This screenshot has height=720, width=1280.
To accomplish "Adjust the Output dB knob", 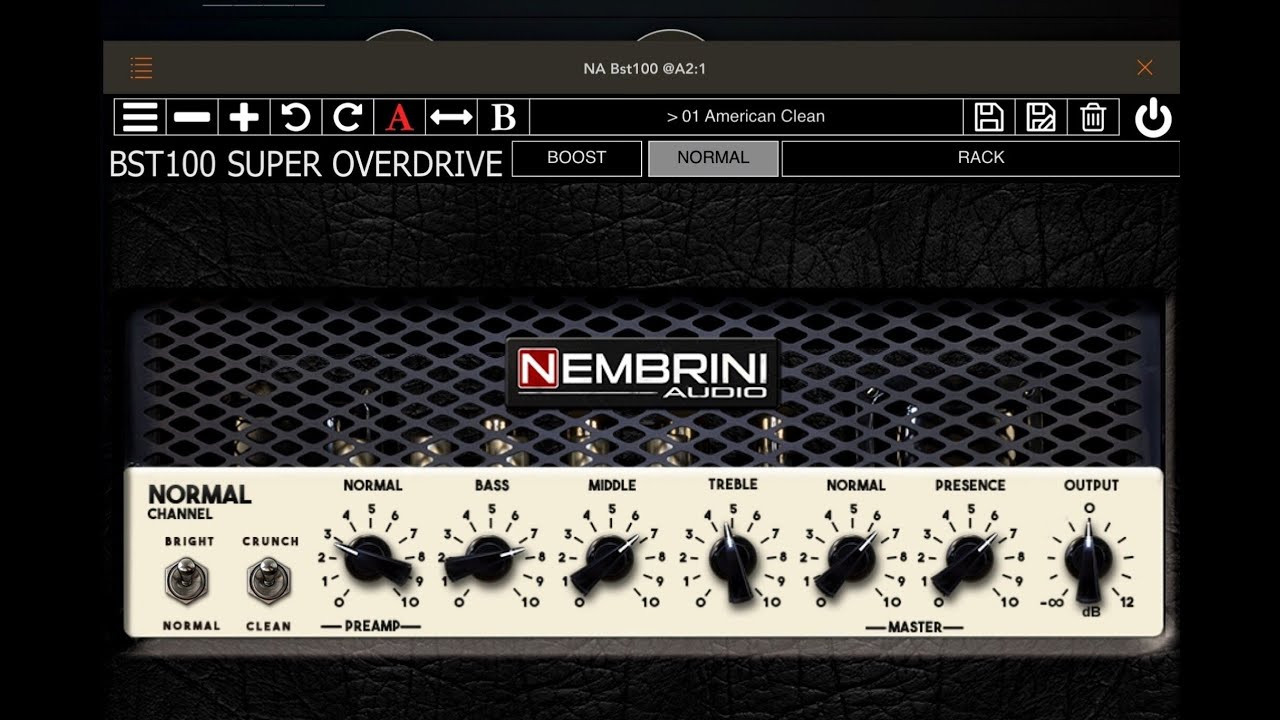I will pos(1088,560).
